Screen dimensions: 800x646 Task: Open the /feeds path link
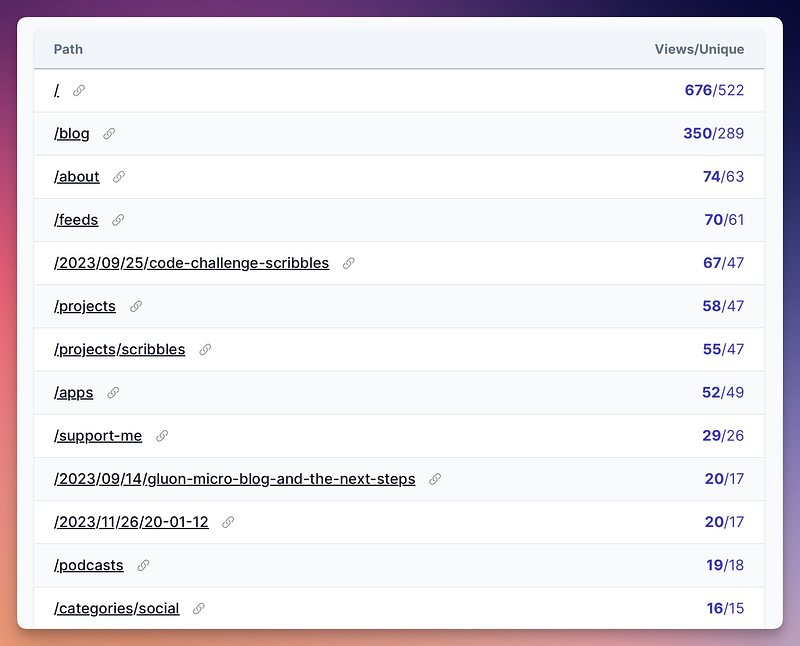coord(76,220)
